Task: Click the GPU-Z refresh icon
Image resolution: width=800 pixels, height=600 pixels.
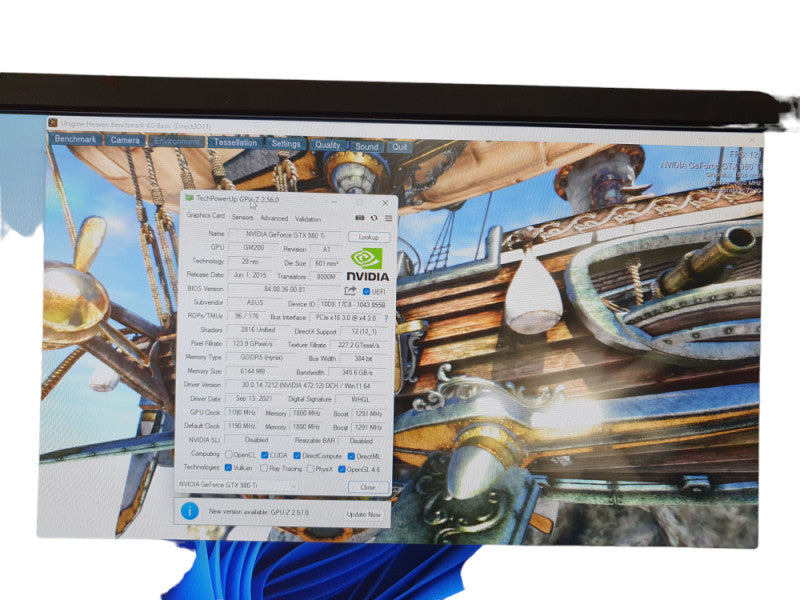Action: coord(374,218)
